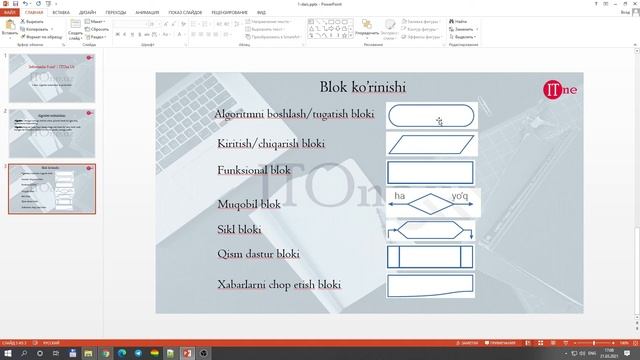This screenshot has width=640, height=360.
Task: Click the Save icon in Quick Access toolbar
Action: pyautogui.click(x=16, y=4)
